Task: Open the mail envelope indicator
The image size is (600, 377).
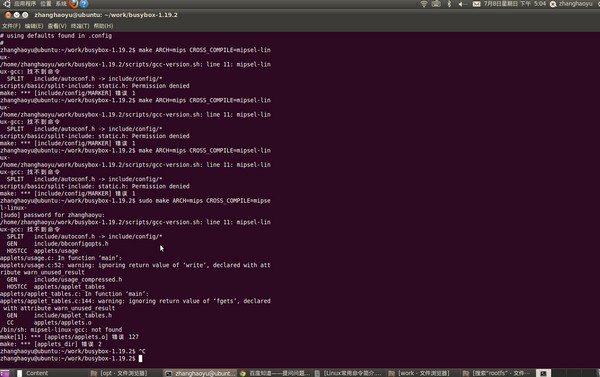Action: pyautogui.click(x=476, y=4)
